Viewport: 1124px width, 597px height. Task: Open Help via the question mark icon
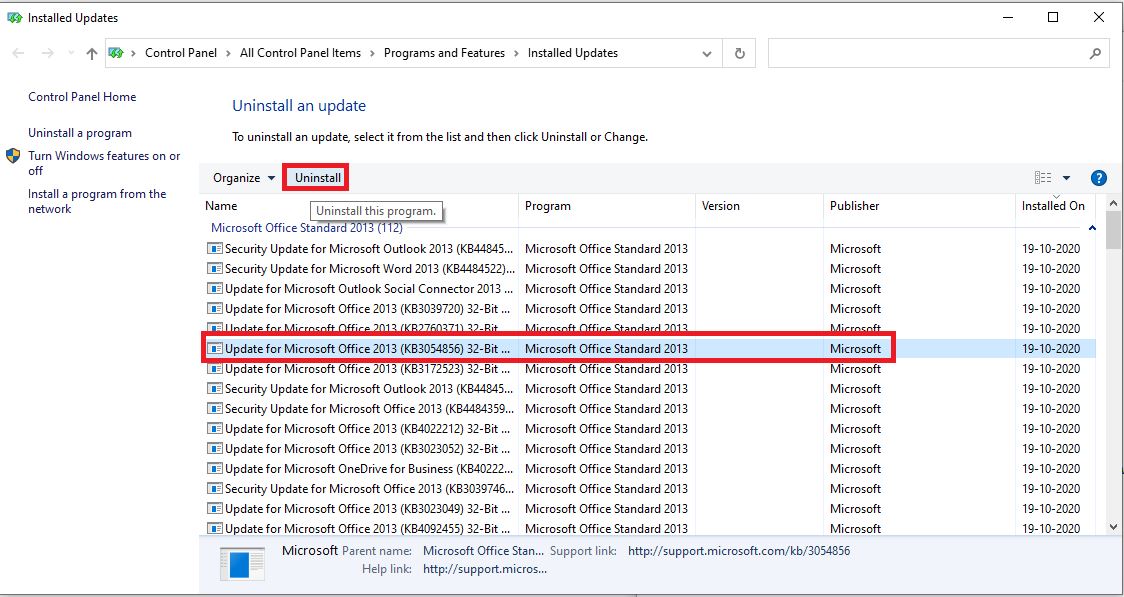[x=1098, y=177]
